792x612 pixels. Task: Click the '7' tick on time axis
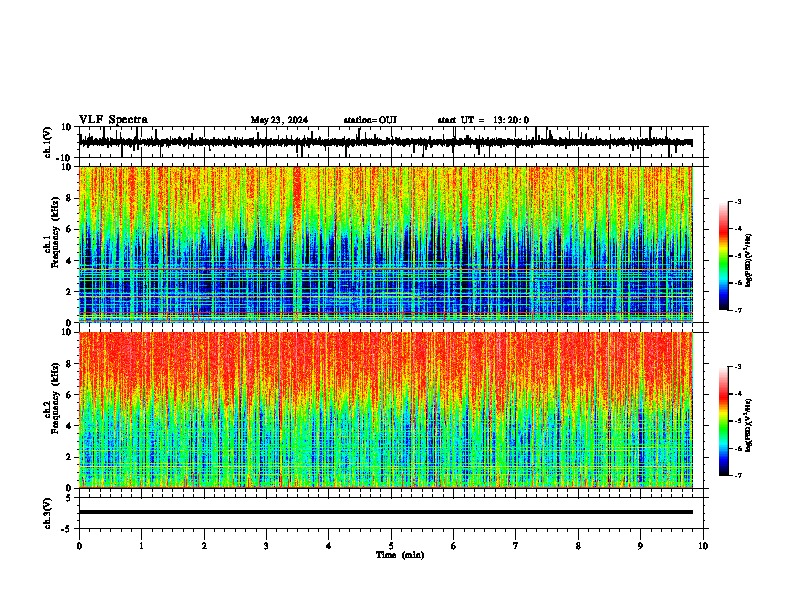[x=516, y=546]
